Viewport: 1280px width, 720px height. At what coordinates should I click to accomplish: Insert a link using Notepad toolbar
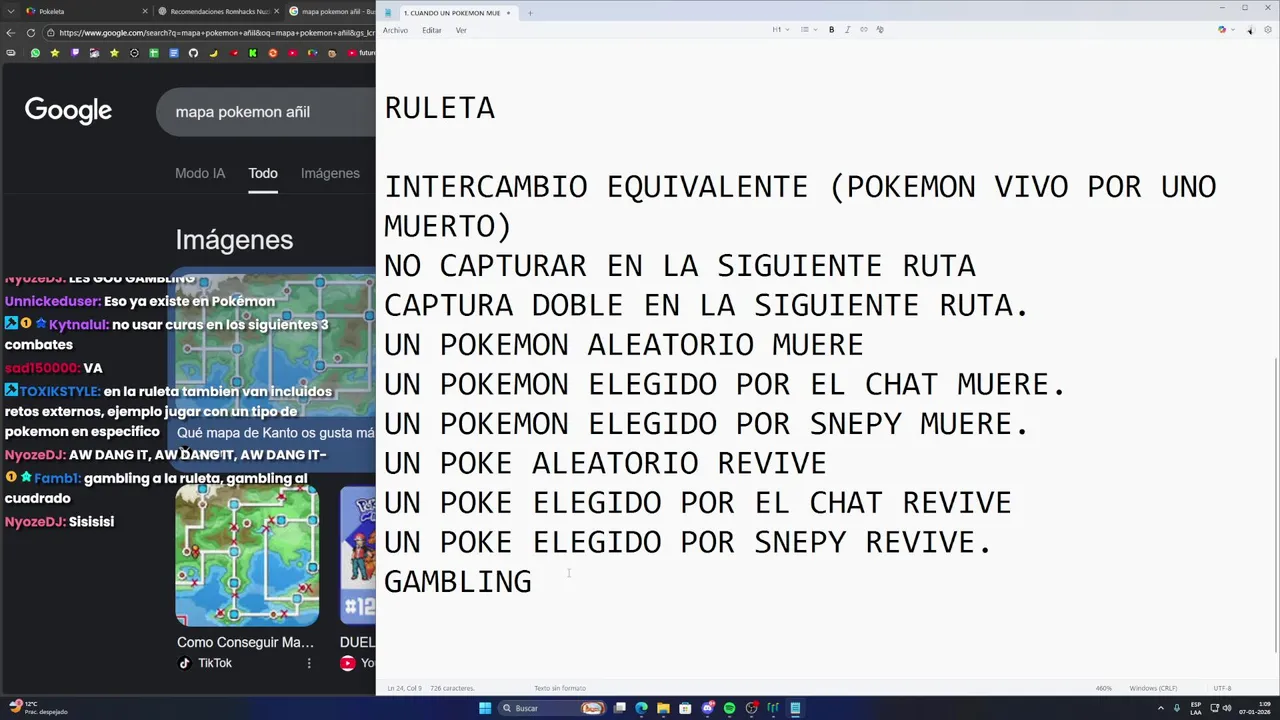[x=864, y=30]
